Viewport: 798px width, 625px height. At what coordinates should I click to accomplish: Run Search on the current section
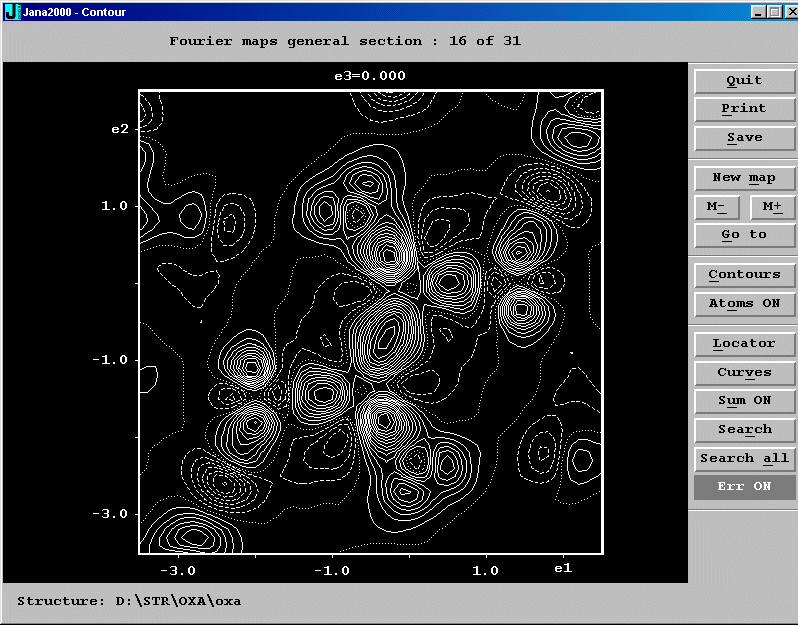click(x=744, y=430)
